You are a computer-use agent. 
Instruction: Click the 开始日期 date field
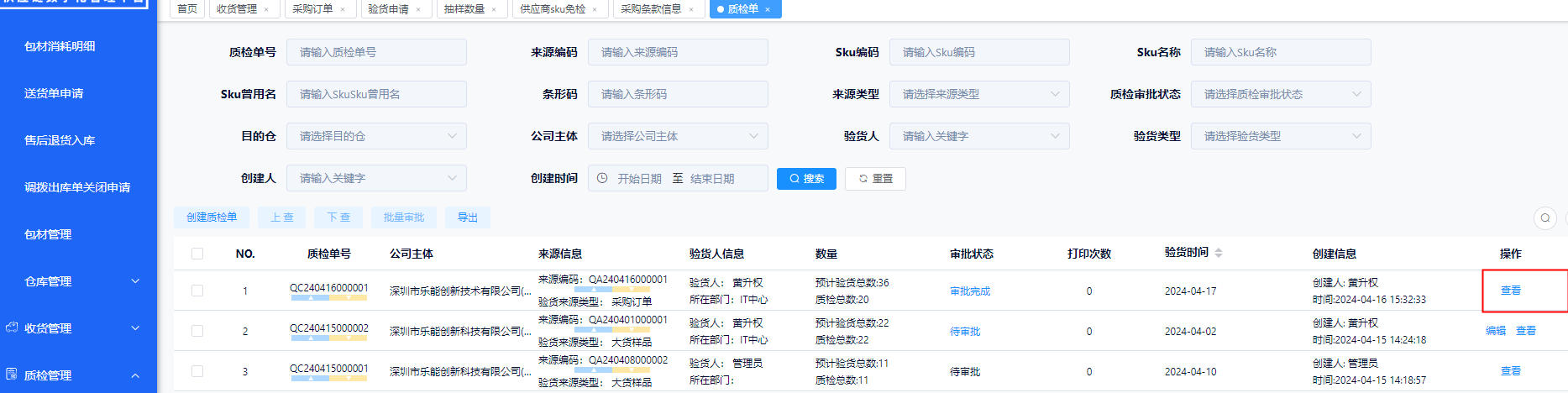639,179
